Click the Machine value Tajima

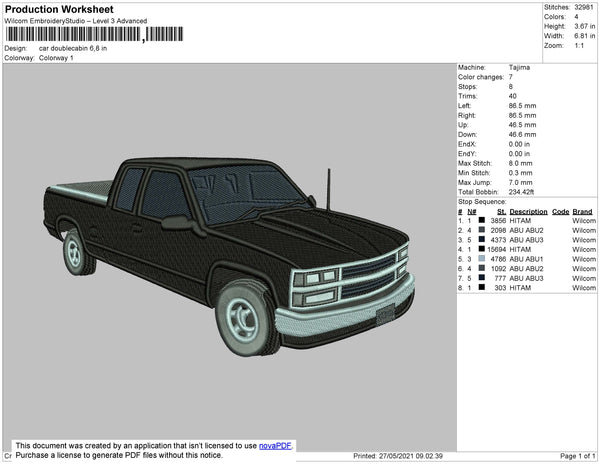[x=519, y=67]
